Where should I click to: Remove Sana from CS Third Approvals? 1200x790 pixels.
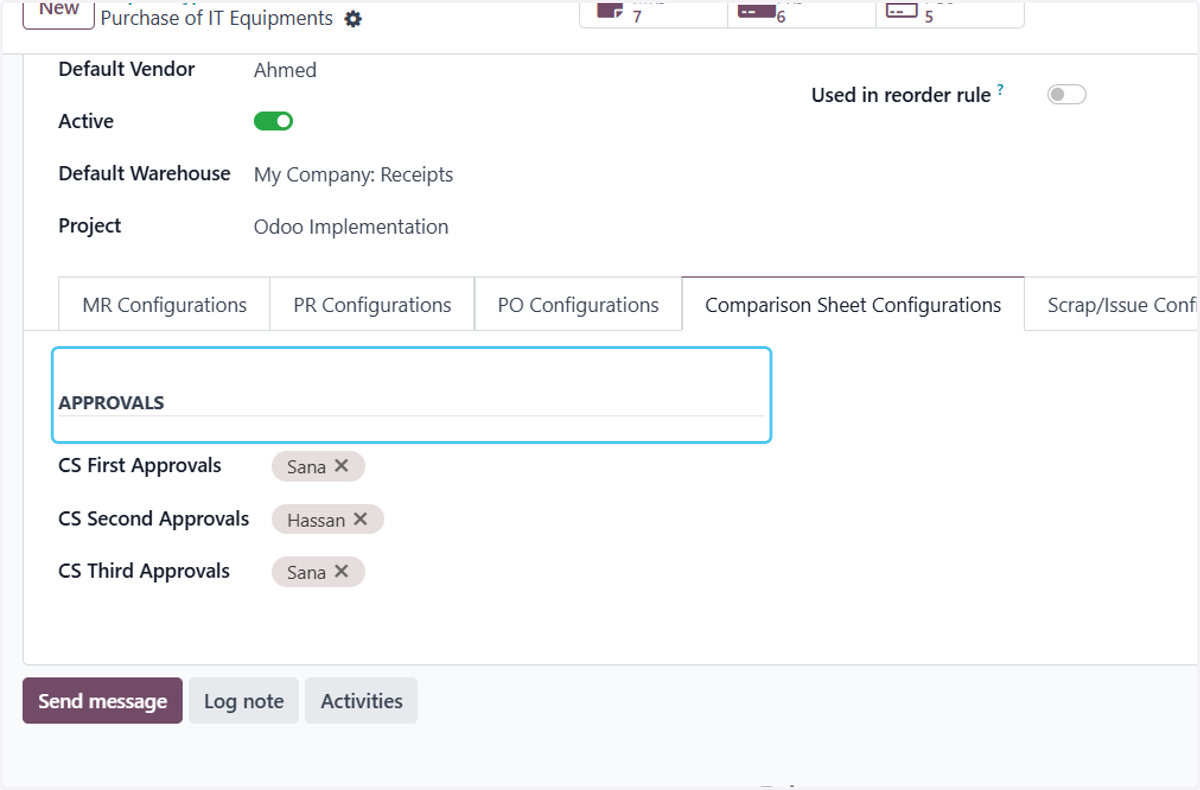(x=341, y=571)
